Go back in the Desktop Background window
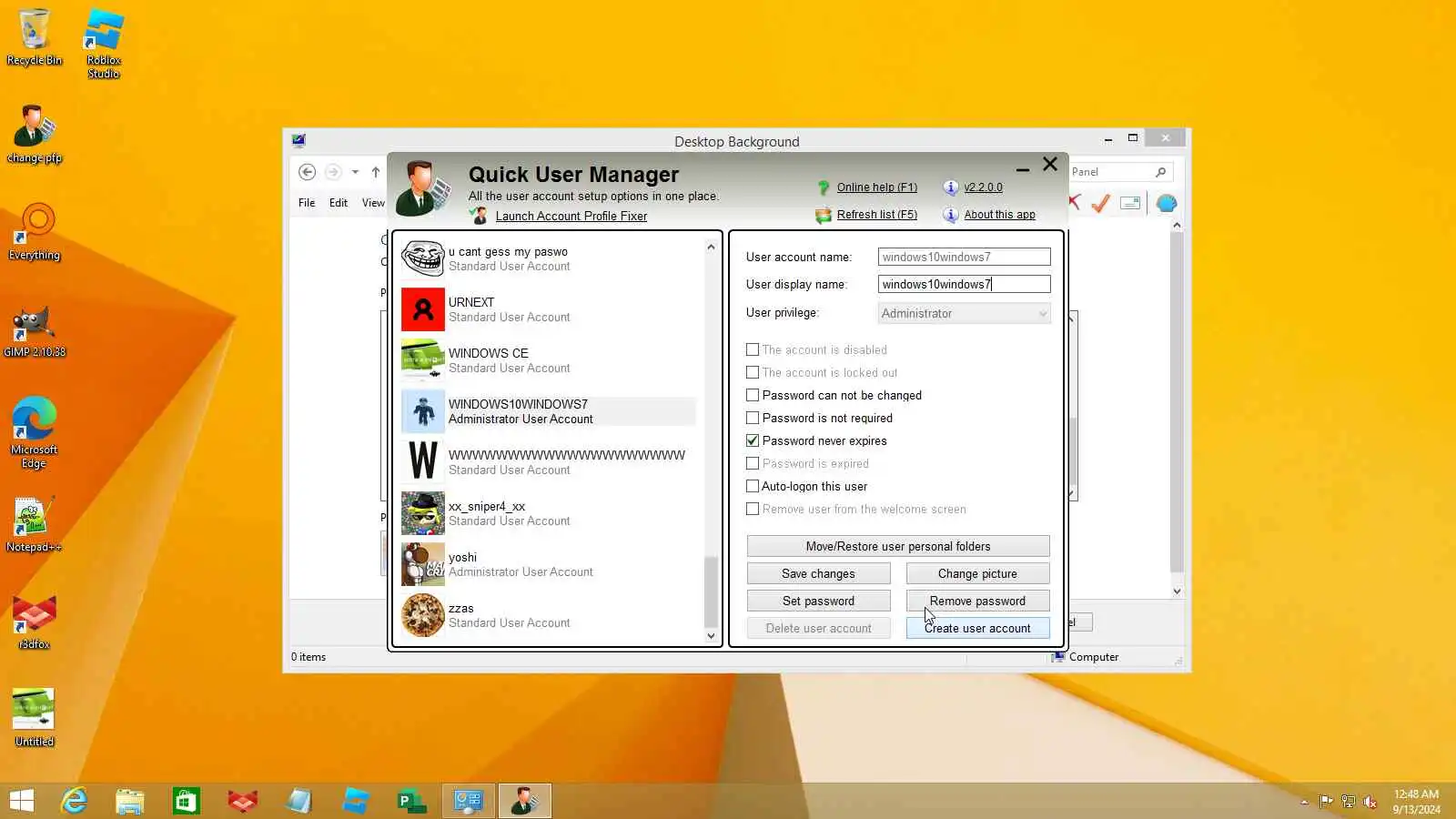 click(x=308, y=172)
